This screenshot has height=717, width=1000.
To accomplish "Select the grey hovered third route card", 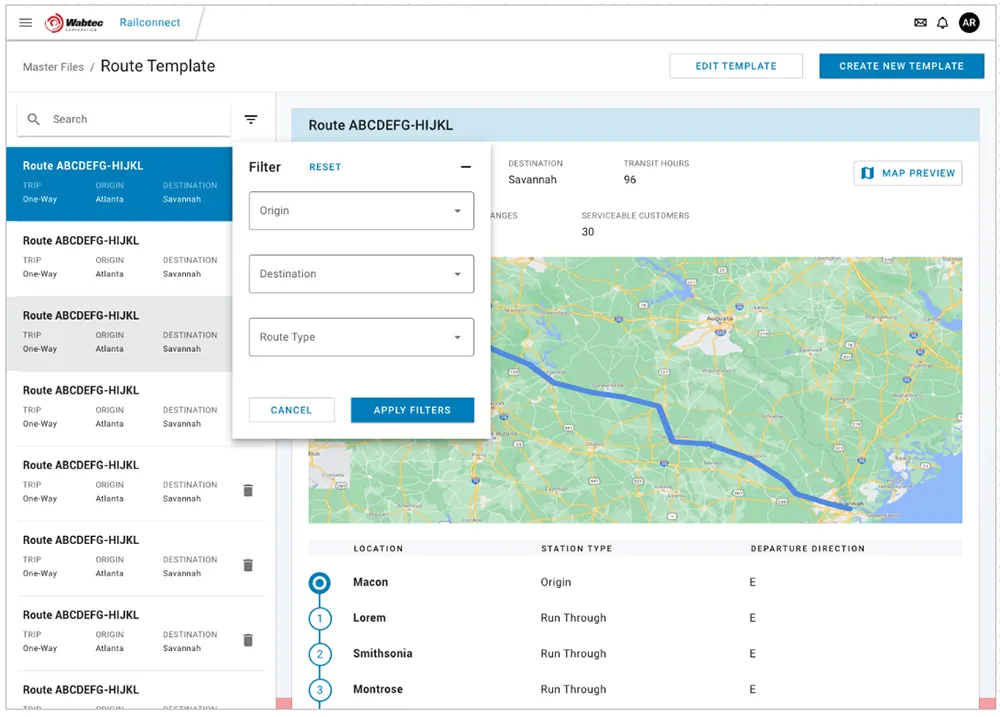I will [119, 333].
